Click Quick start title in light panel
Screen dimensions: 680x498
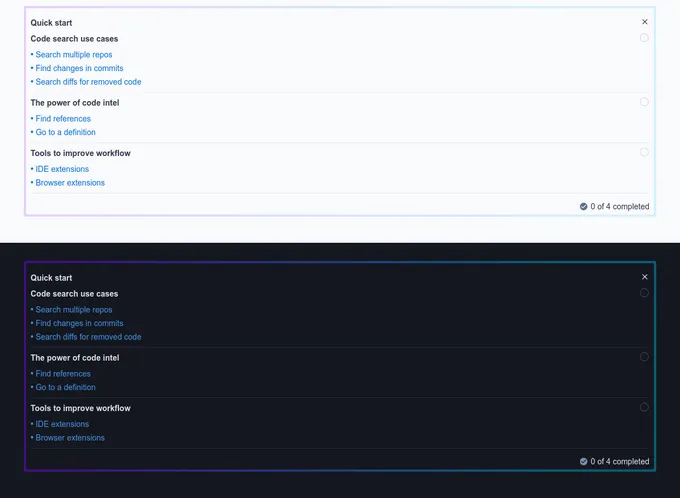[x=51, y=23]
